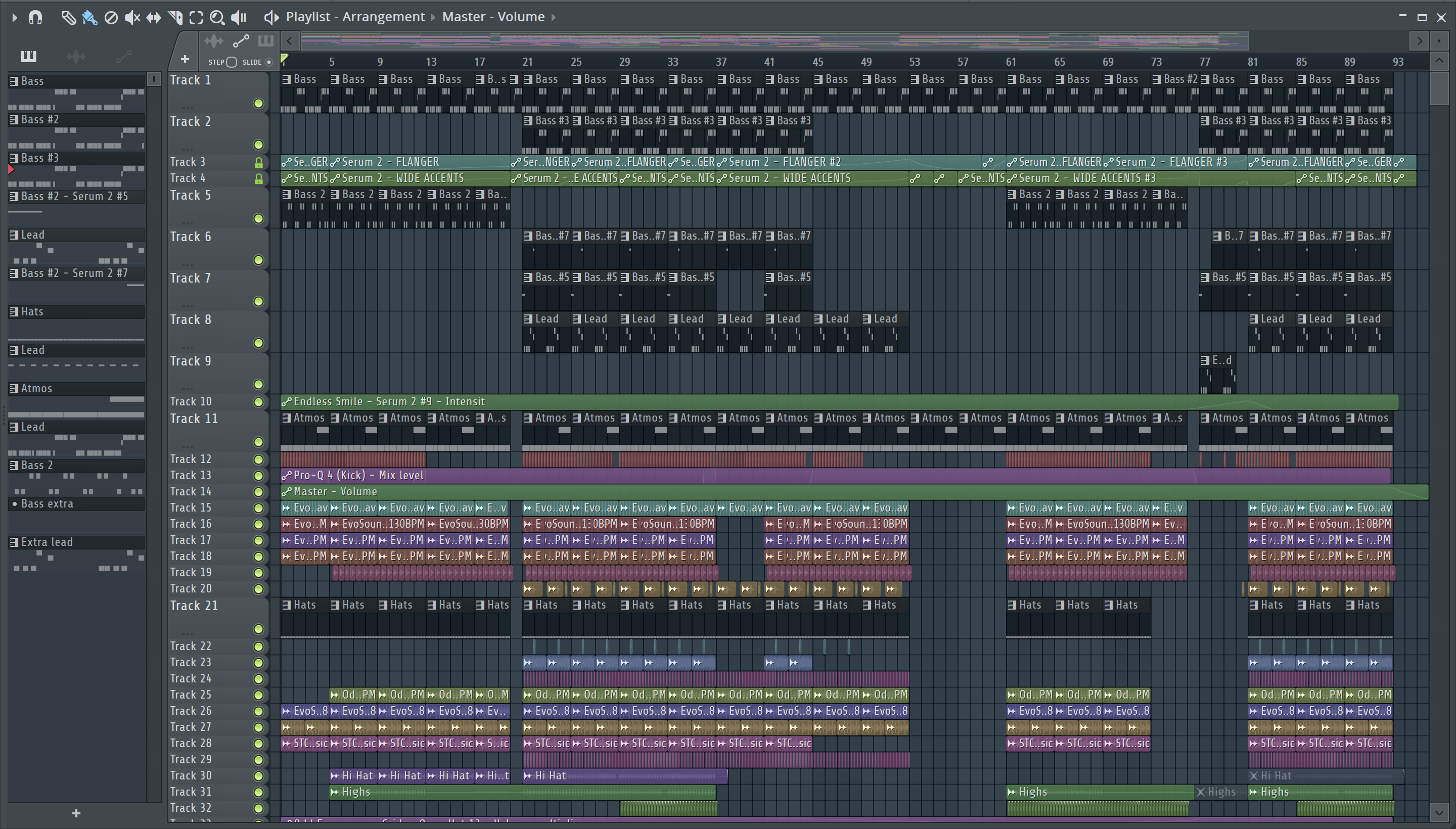Click the Track 5 name label
Image resolution: width=1456 pixels, height=829 pixels.
[191, 196]
